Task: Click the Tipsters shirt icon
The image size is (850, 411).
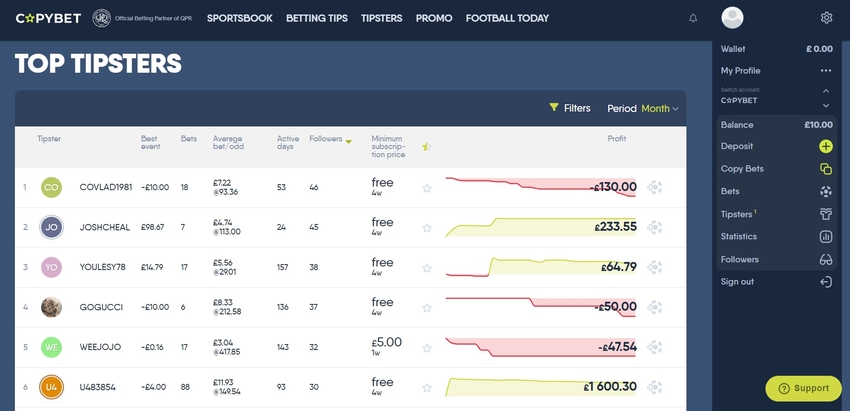Action: pos(826,214)
